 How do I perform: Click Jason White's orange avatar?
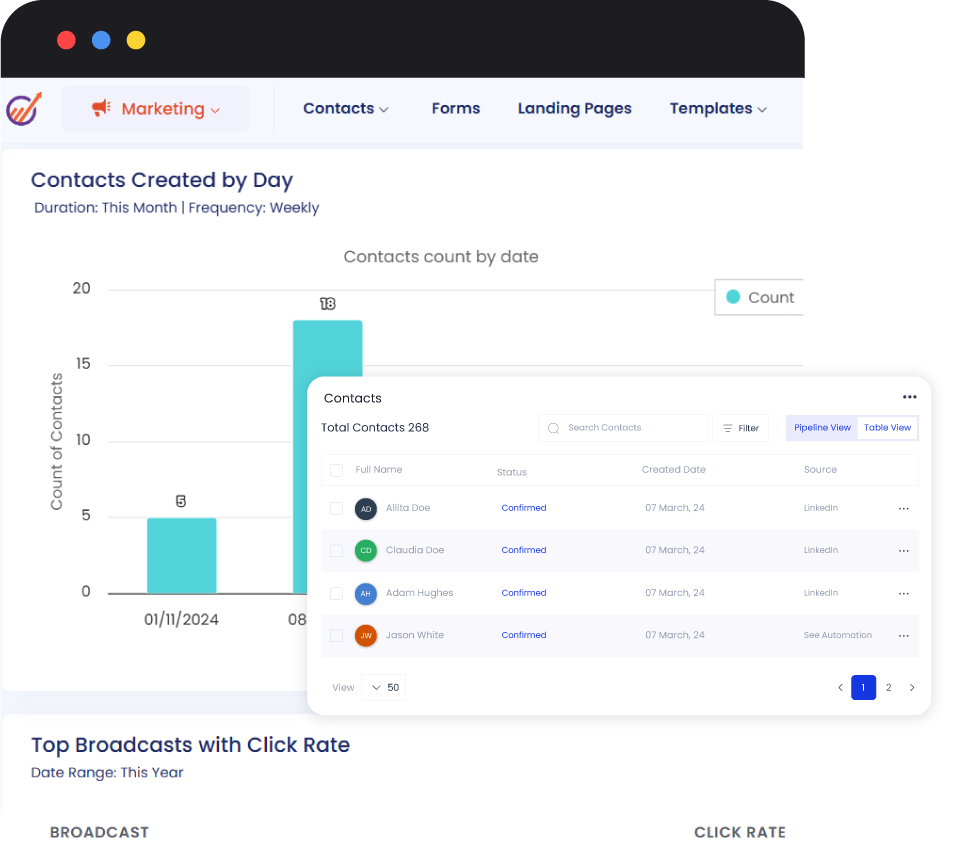tap(365, 636)
